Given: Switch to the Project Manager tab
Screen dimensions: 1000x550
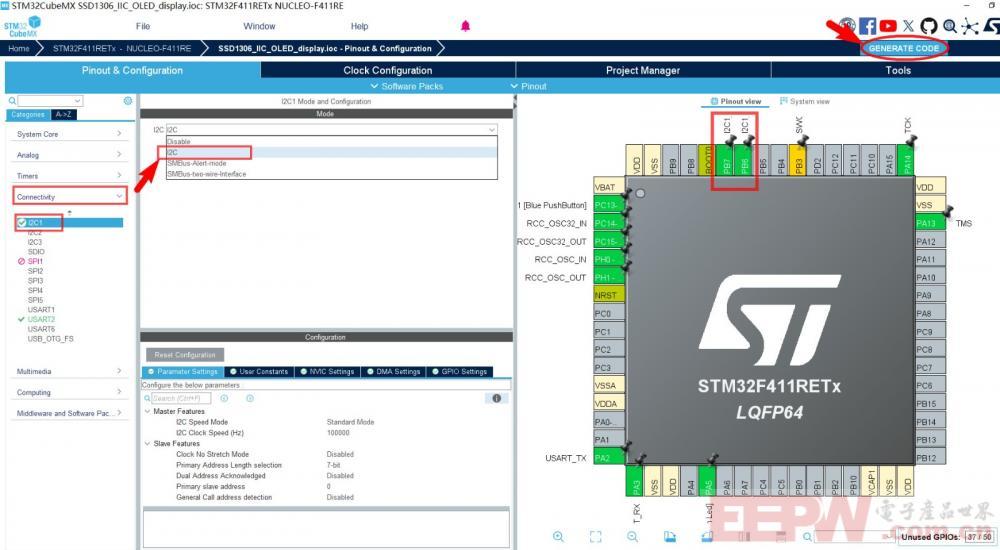Looking at the screenshot, I should coord(643,70).
